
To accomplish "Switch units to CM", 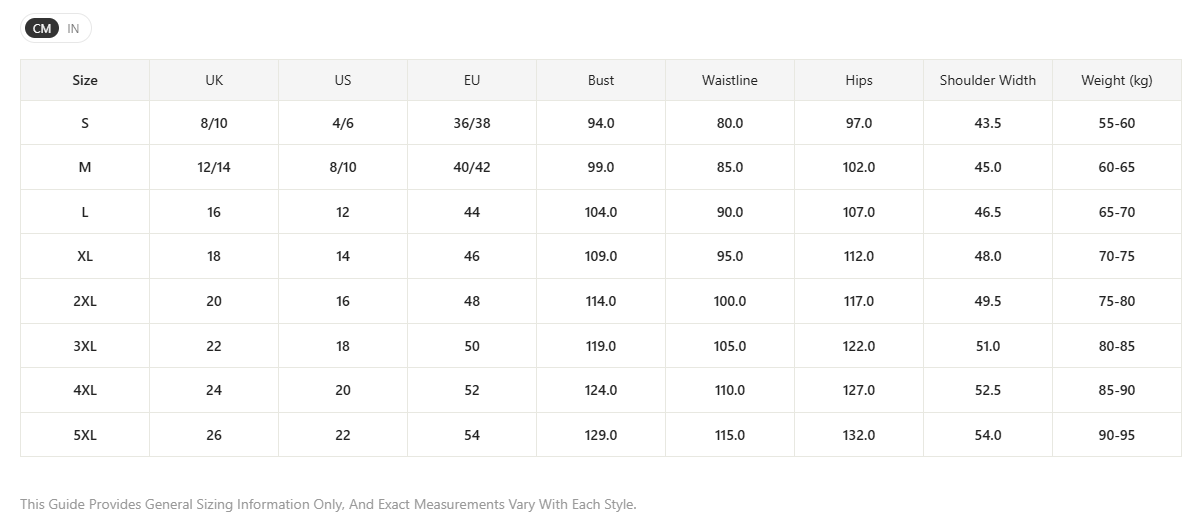I will (42, 29).
